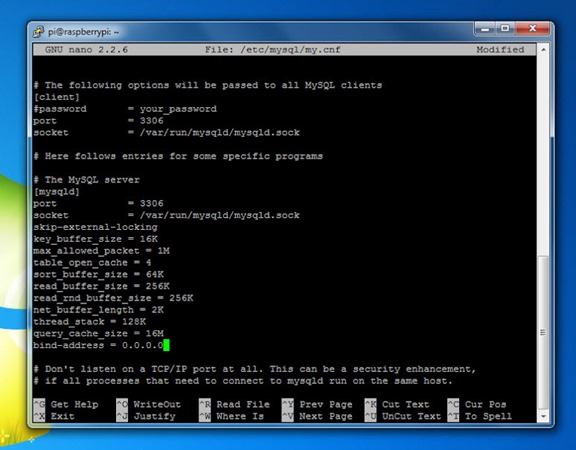
Task: Click the '# The MySQL server' comment
Action: 86,180
